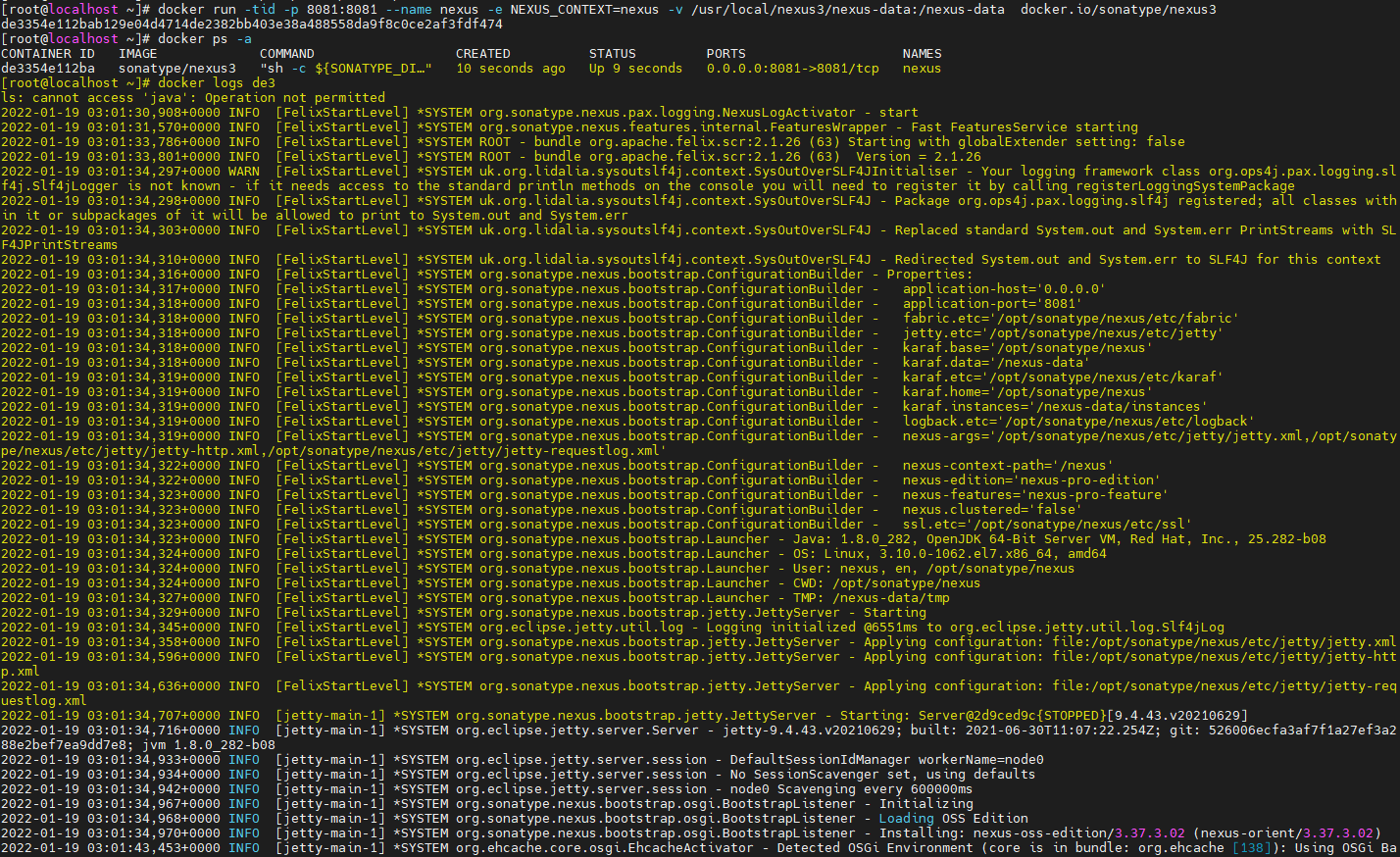Click the 'nexus-oss-edition/3.37.3.02' text
This screenshot has height=857, width=1400.
point(1079,832)
